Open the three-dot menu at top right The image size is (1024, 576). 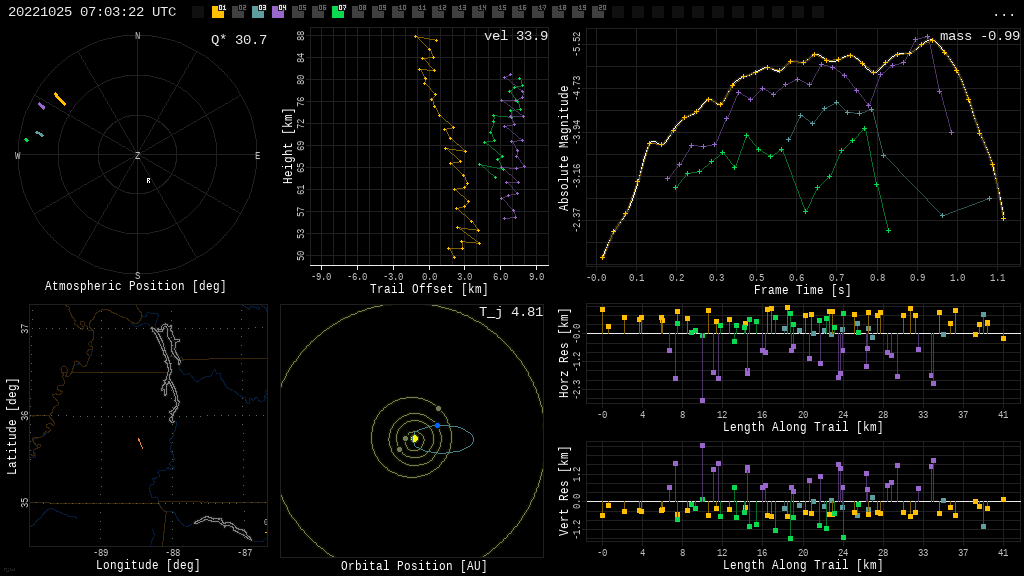1003,13
